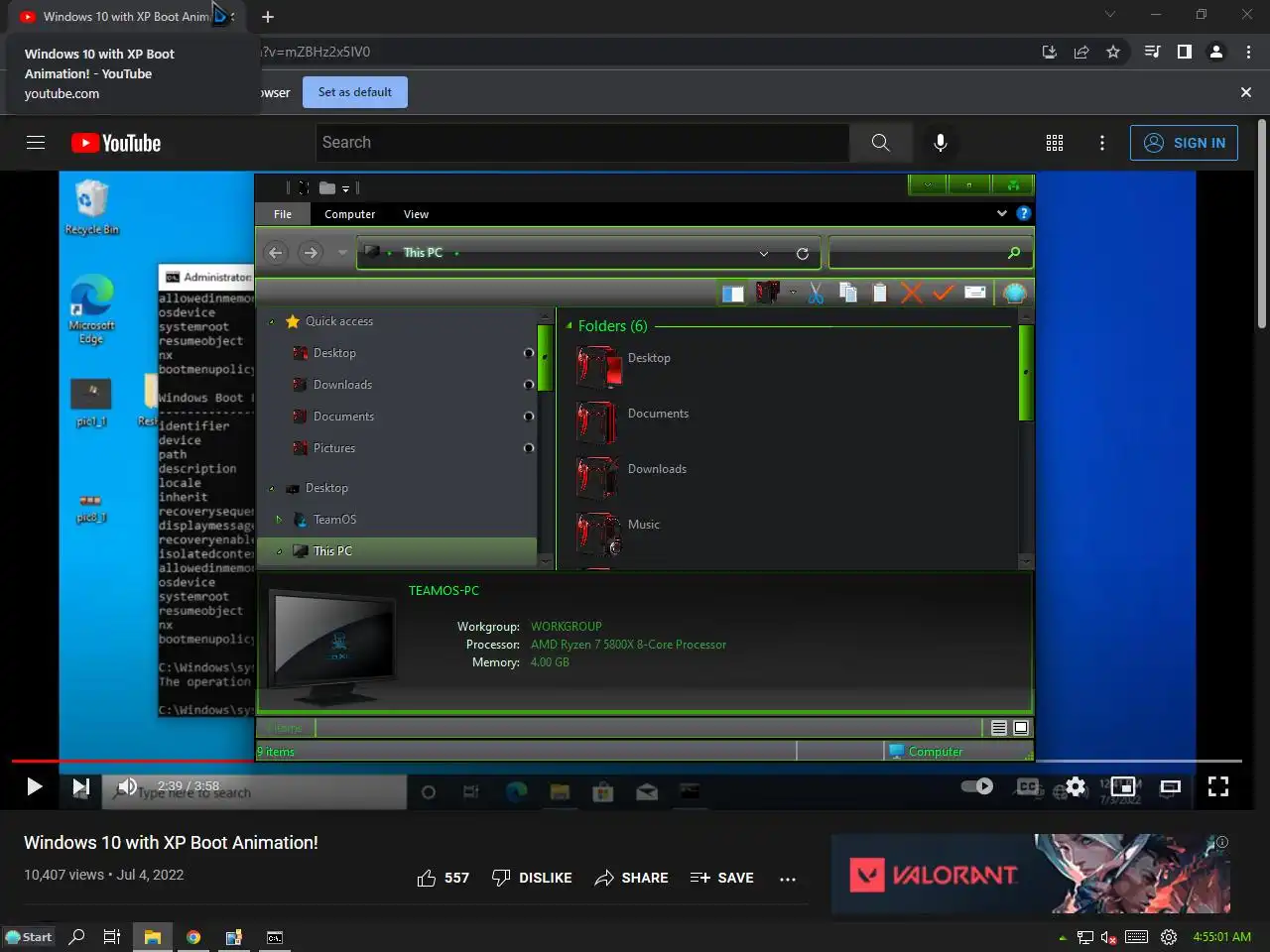Open the address bar dropdown in video's Explorer
Image resolution: width=1270 pixels, height=952 pixels.
pyautogui.click(x=764, y=254)
